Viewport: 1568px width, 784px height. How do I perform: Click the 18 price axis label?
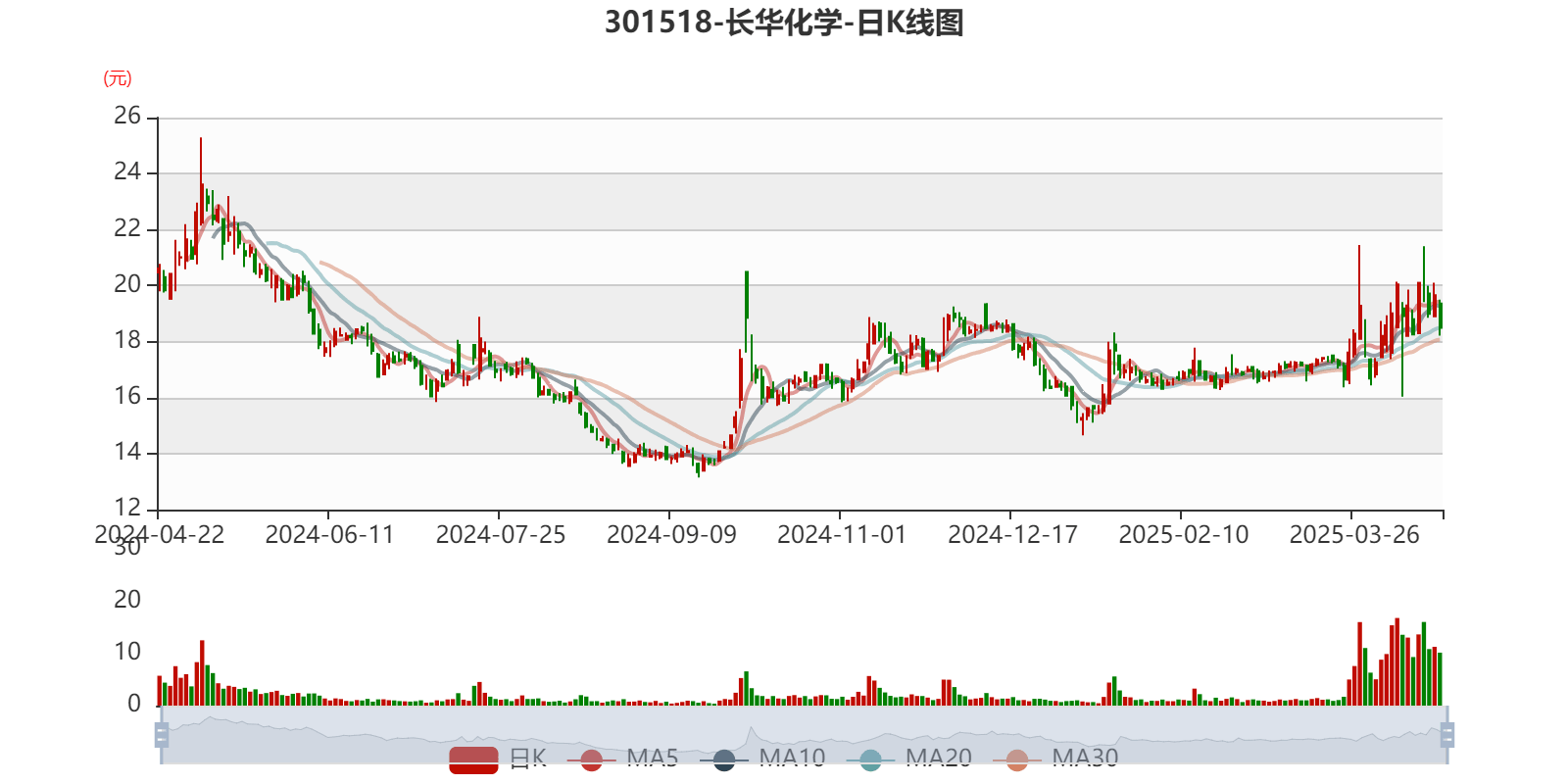click(x=127, y=340)
